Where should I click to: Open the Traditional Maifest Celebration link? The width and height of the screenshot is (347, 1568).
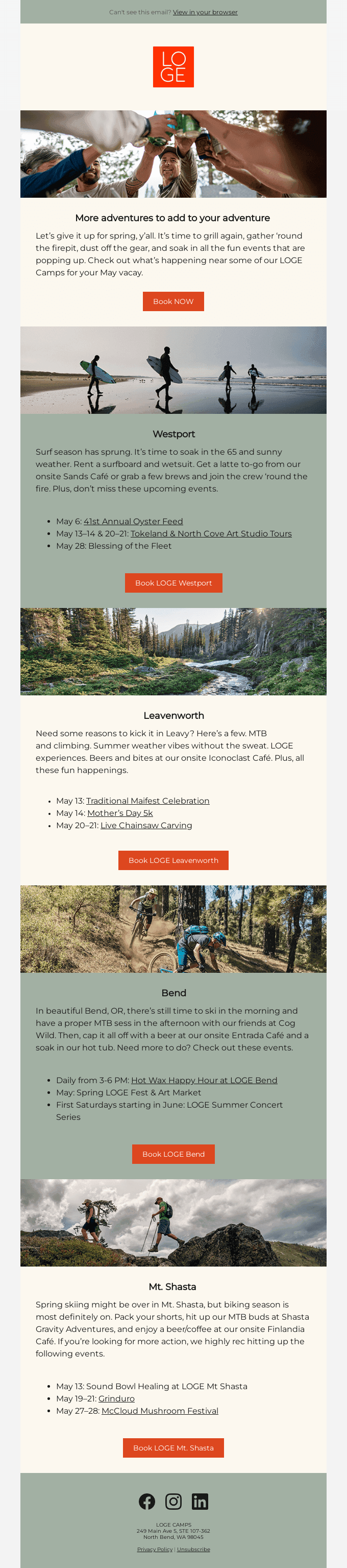pos(147,801)
